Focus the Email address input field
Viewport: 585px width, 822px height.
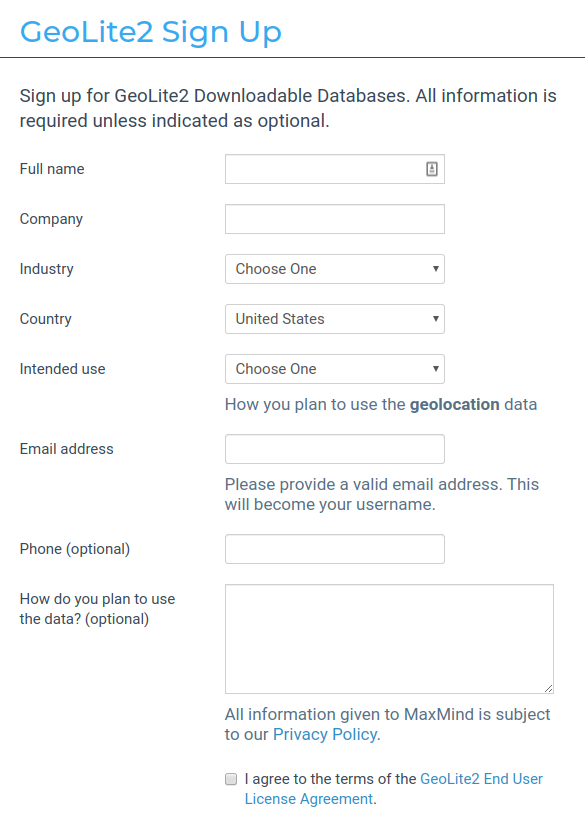[x=334, y=449]
